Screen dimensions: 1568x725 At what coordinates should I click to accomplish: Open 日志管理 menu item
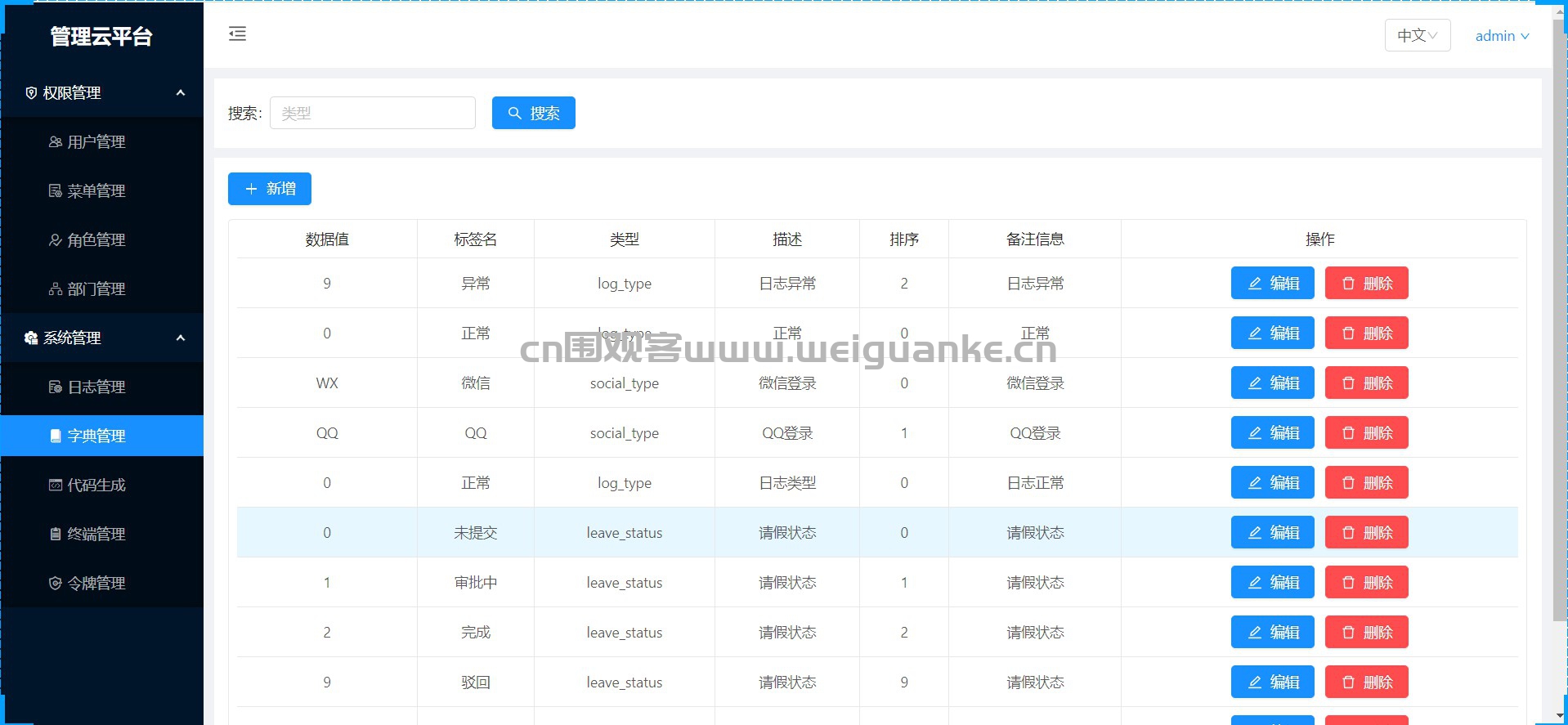pyautogui.click(x=102, y=387)
